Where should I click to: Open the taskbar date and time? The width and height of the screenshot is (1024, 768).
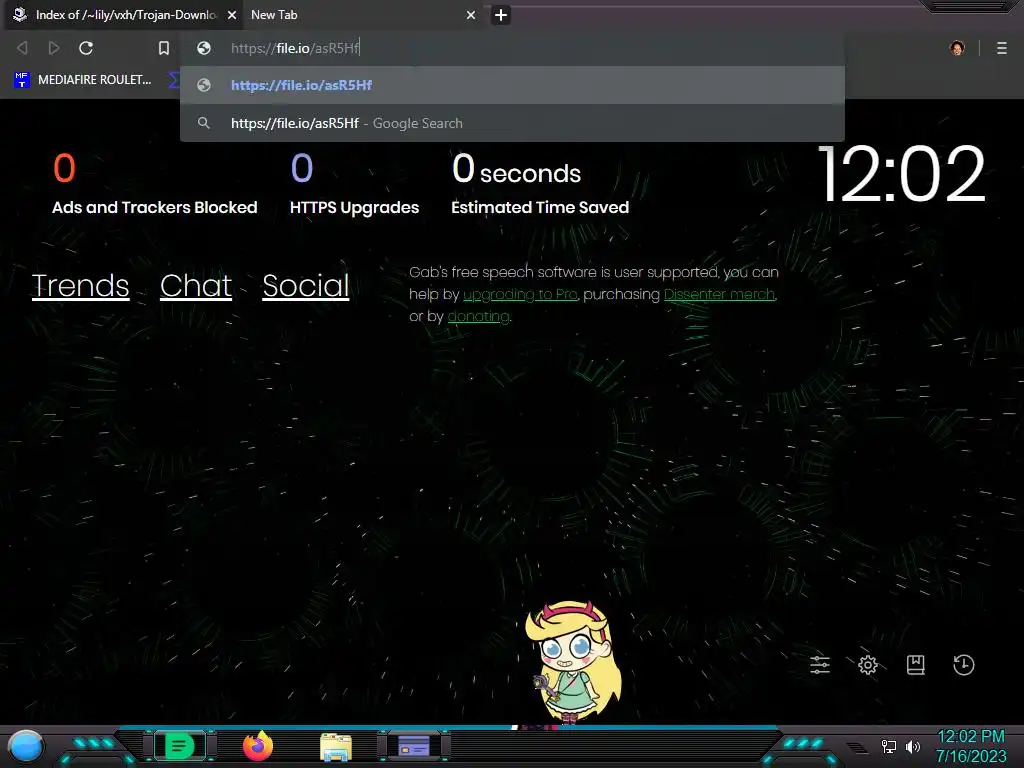(x=971, y=746)
